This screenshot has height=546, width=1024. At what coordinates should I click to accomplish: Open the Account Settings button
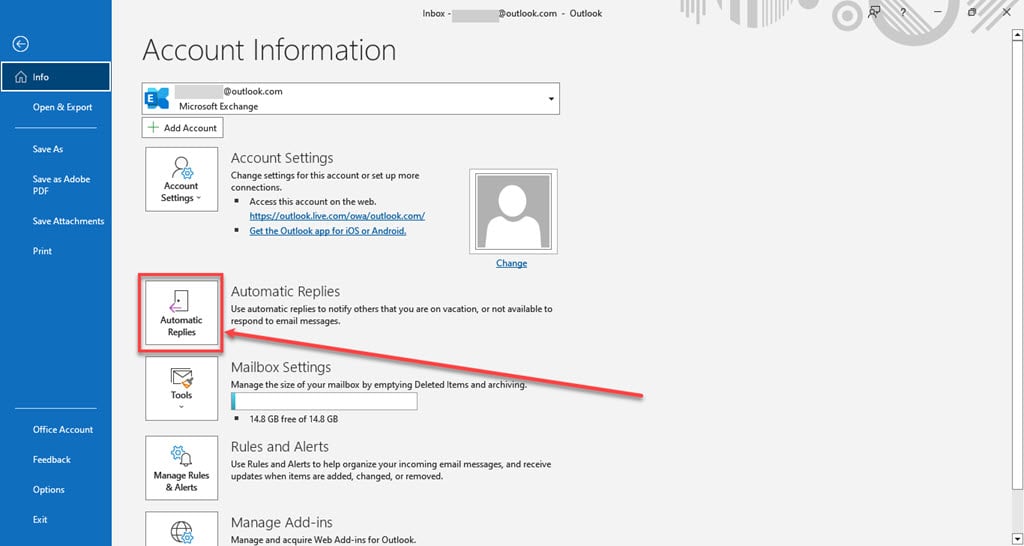(x=182, y=179)
